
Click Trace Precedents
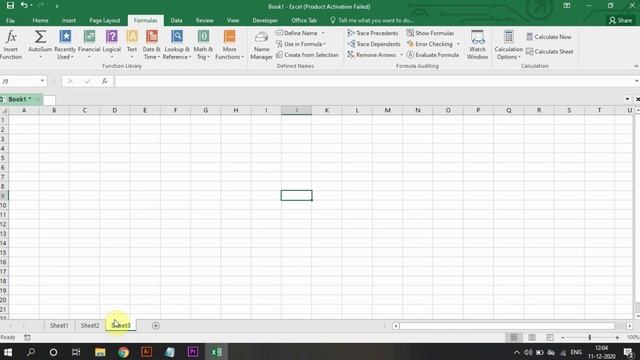pos(373,33)
